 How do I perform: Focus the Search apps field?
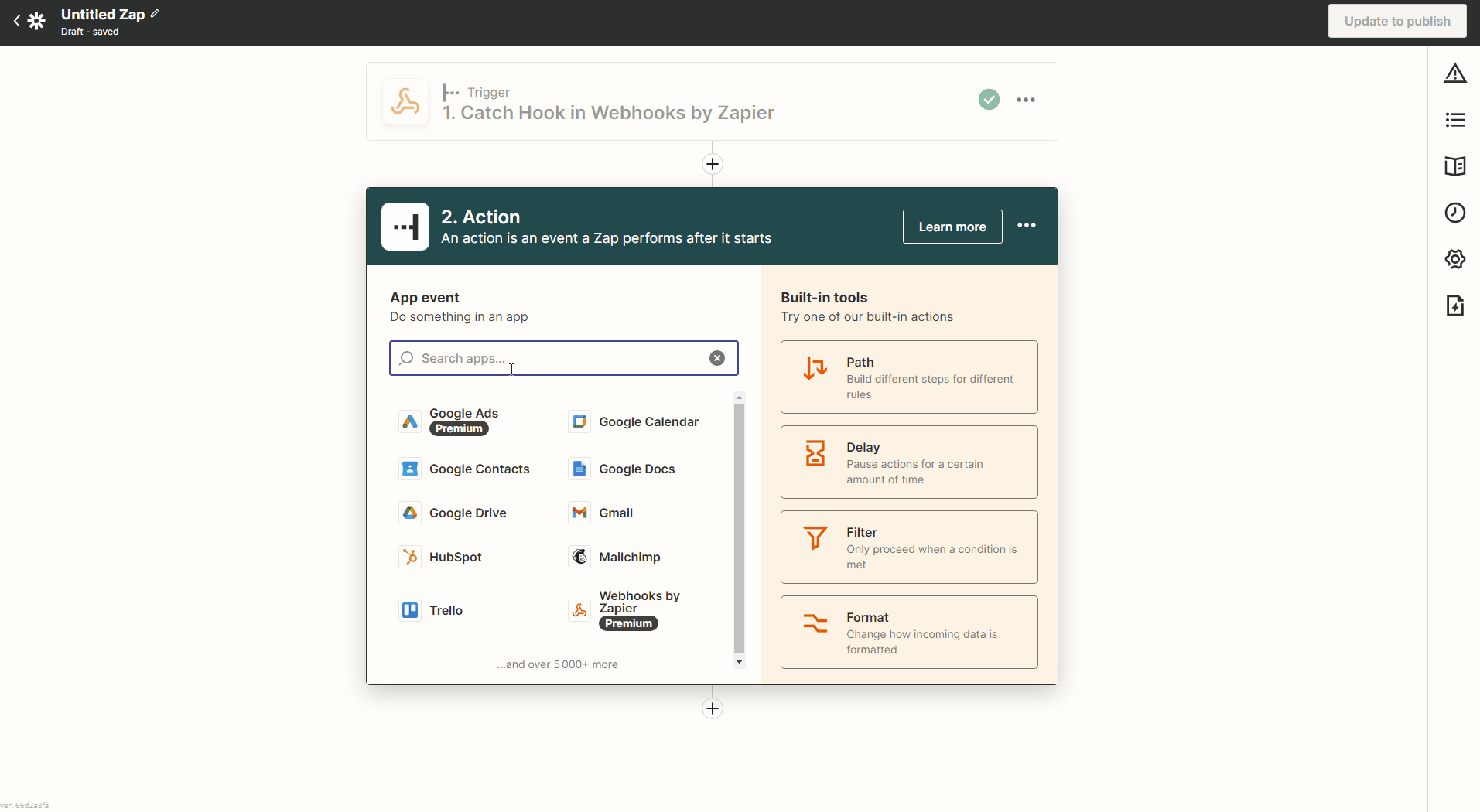(564, 358)
